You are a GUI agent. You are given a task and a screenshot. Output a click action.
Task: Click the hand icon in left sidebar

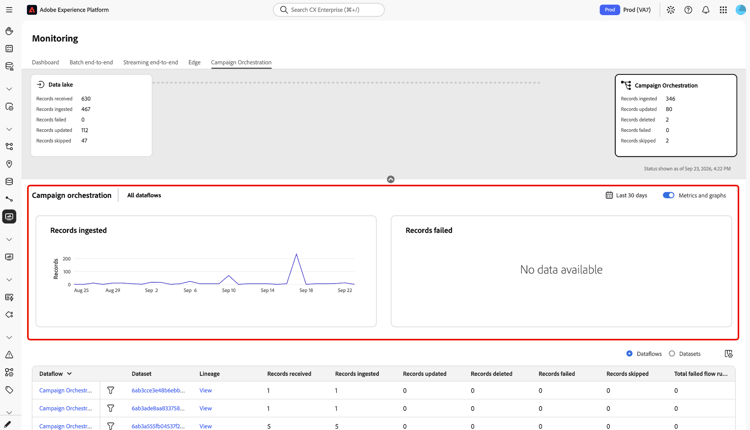tap(9, 31)
